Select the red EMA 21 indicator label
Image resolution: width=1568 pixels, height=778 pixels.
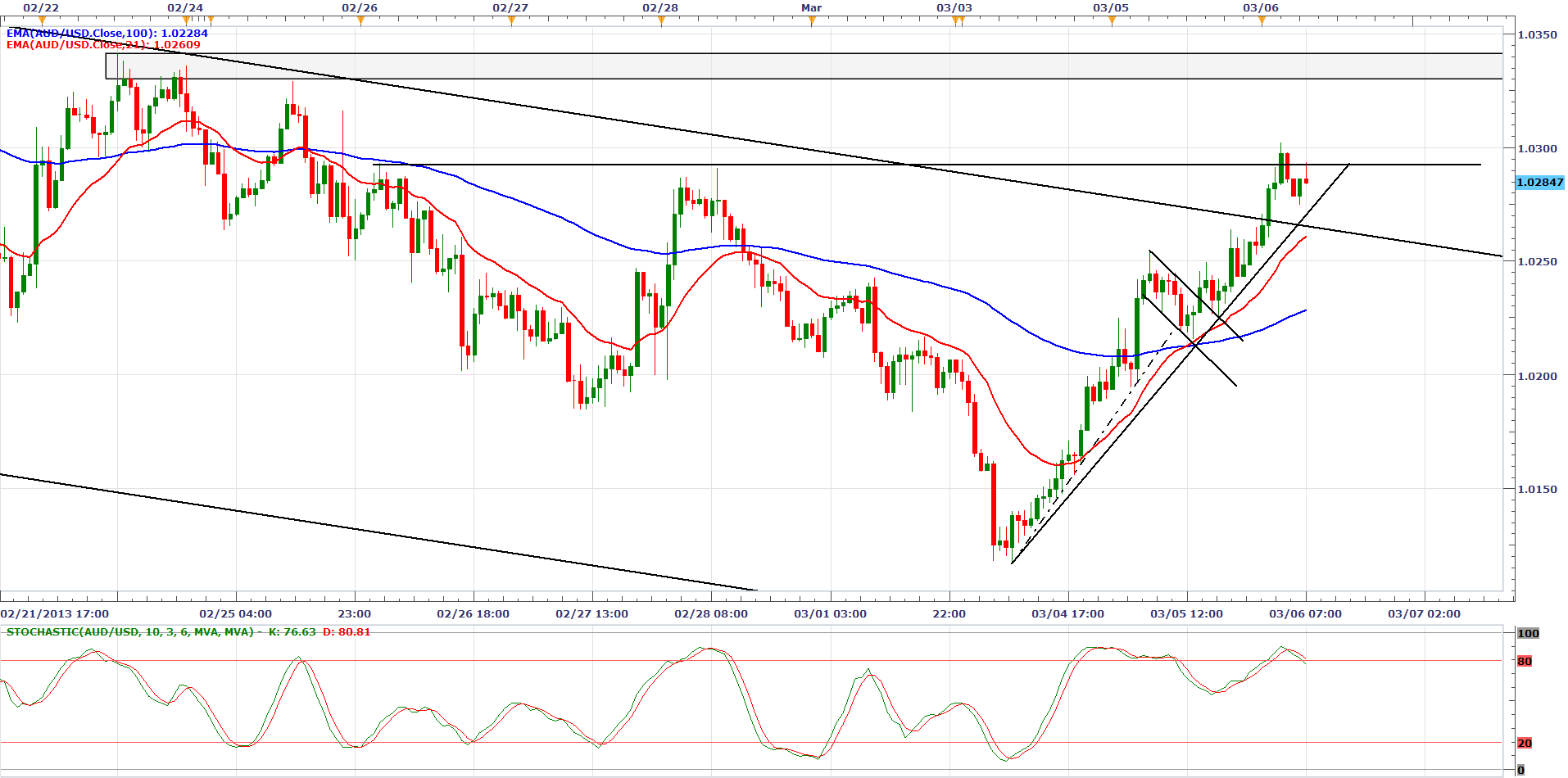(x=103, y=45)
